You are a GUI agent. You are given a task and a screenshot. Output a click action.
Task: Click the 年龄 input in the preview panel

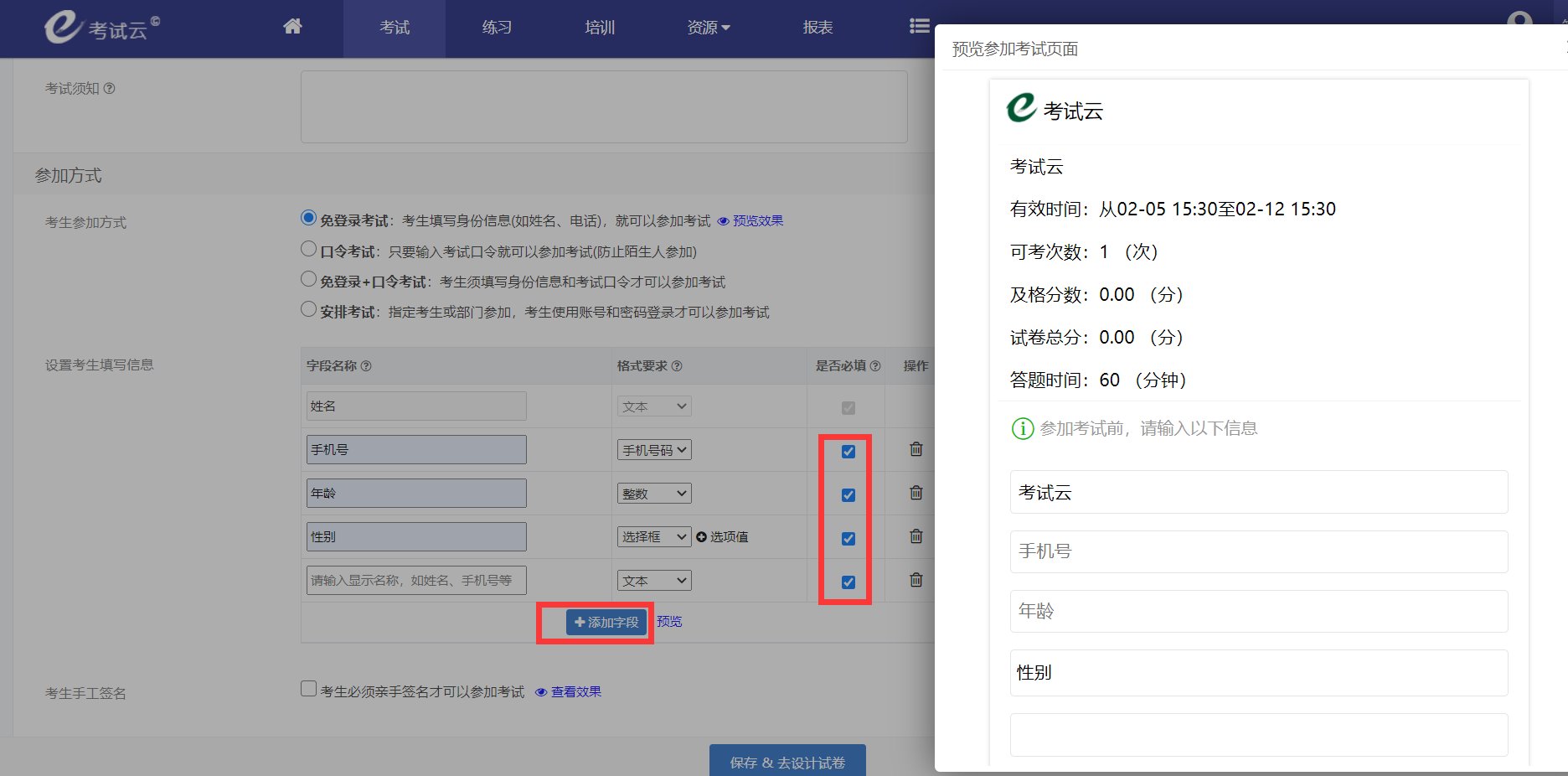click(1258, 612)
